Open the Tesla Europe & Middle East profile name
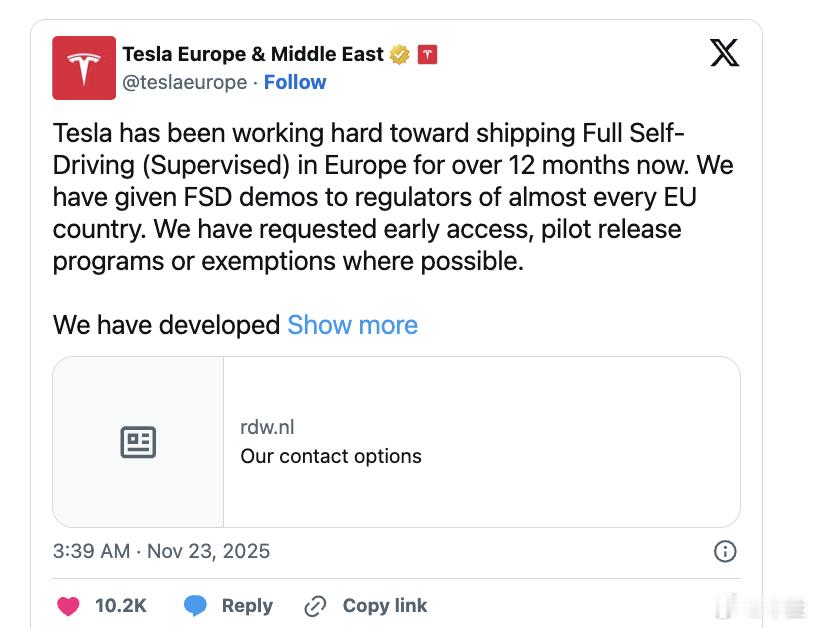The height and width of the screenshot is (628, 814). pos(252,54)
